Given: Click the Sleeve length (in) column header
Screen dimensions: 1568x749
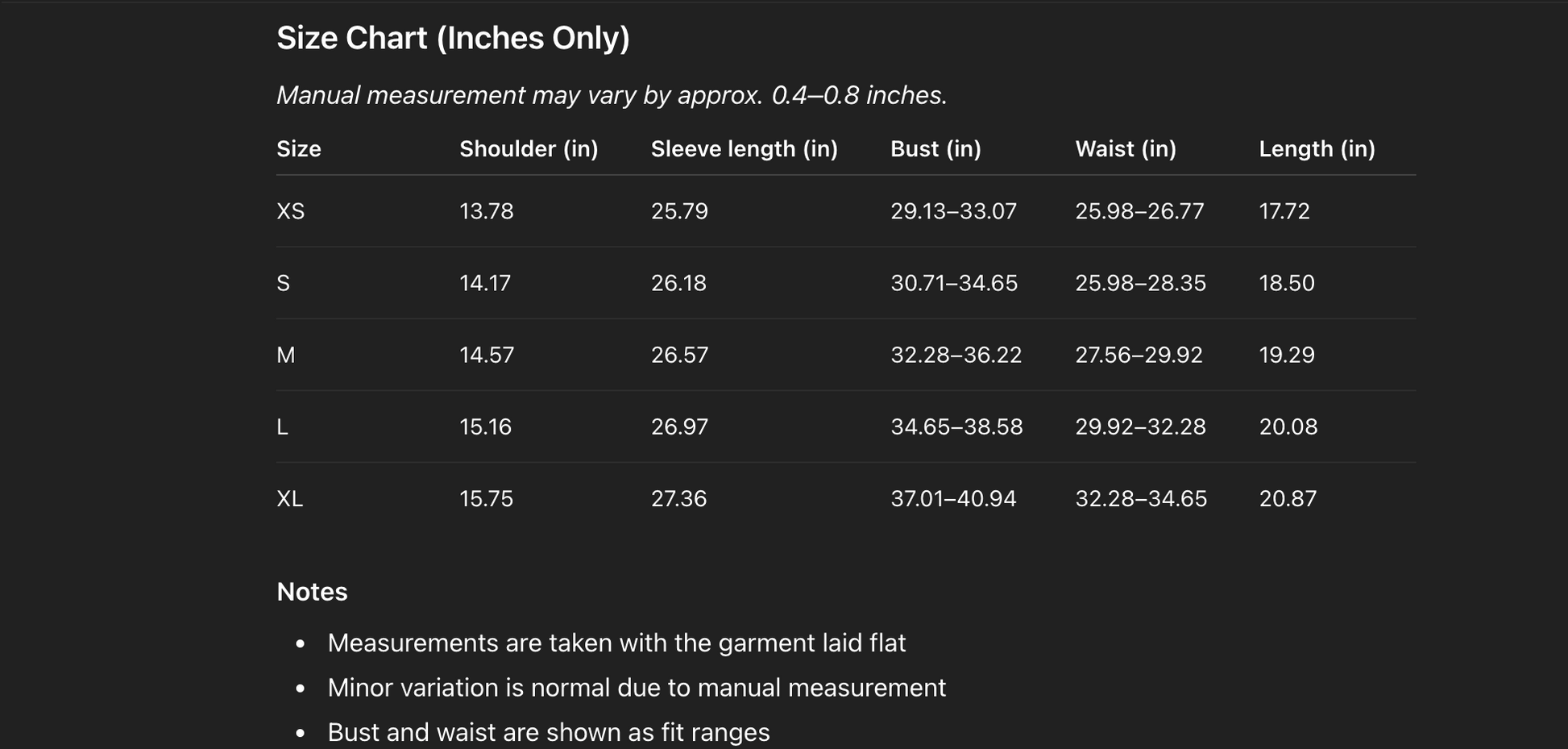Looking at the screenshot, I should 744,149.
